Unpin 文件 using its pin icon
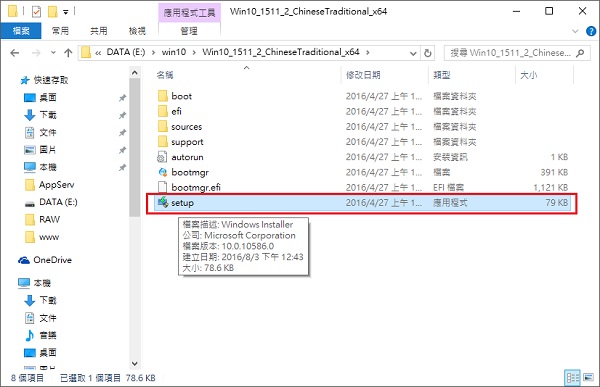Viewport: 600px width, 387px height. 122,133
